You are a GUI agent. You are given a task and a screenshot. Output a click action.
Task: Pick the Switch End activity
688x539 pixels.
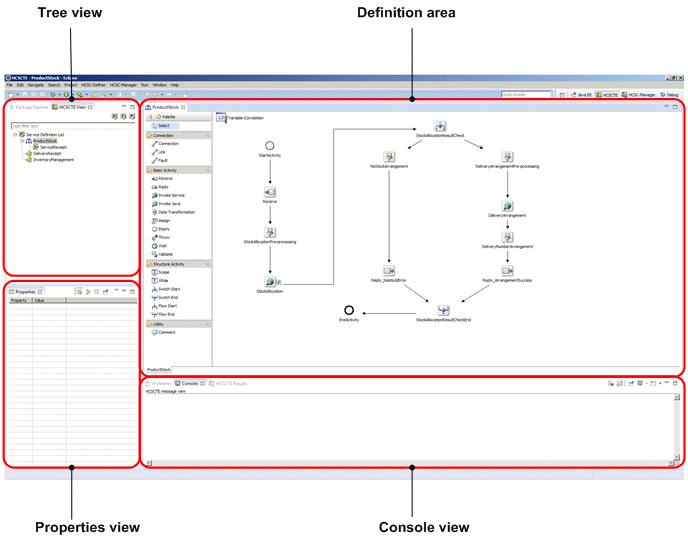pyautogui.click(x=165, y=297)
